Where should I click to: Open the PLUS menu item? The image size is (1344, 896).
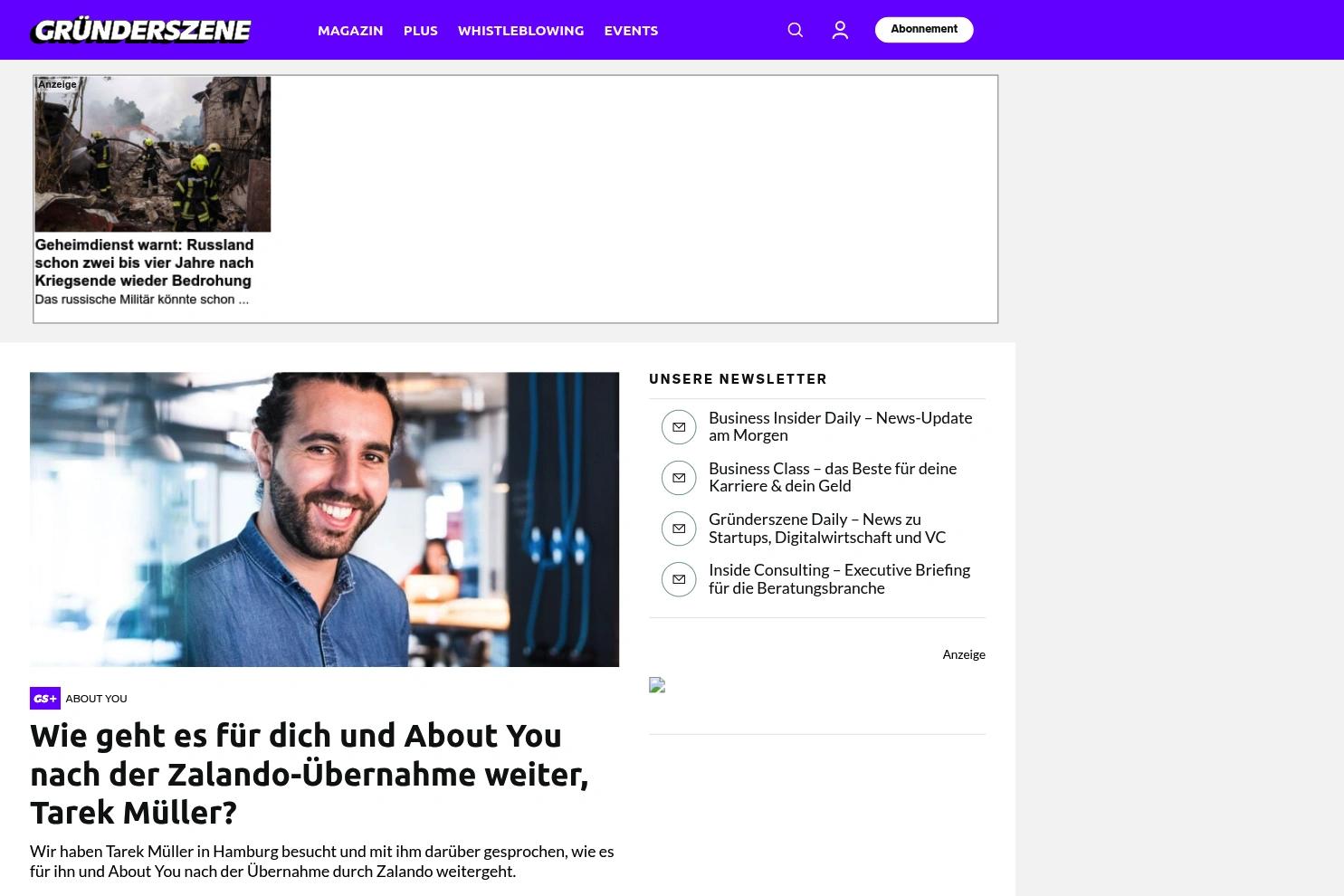pos(421,30)
